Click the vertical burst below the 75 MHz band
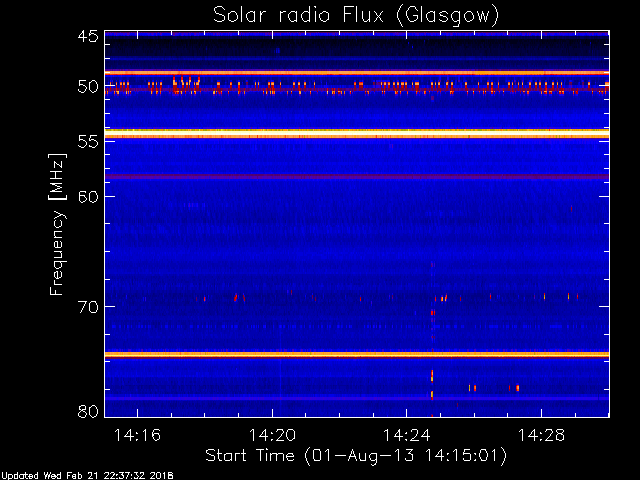This screenshot has height=480, width=640. pyautogui.click(x=432, y=384)
